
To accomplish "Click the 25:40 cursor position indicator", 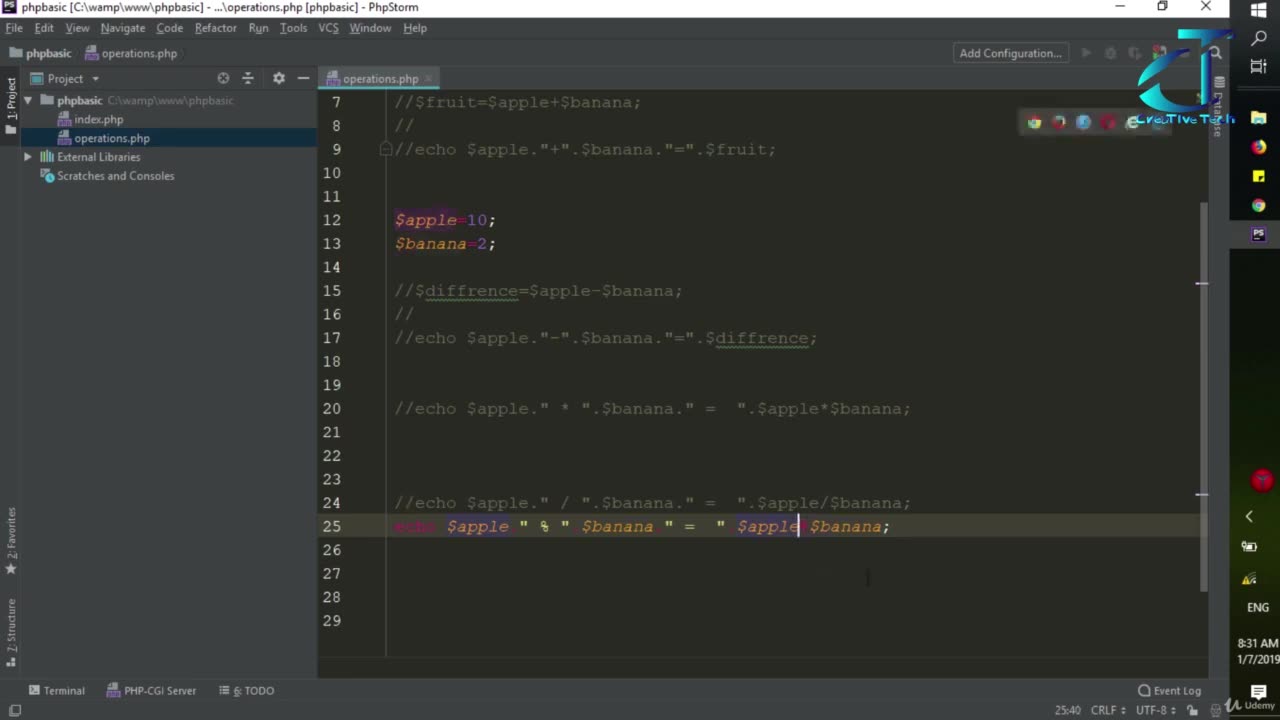I will [x=1067, y=710].
